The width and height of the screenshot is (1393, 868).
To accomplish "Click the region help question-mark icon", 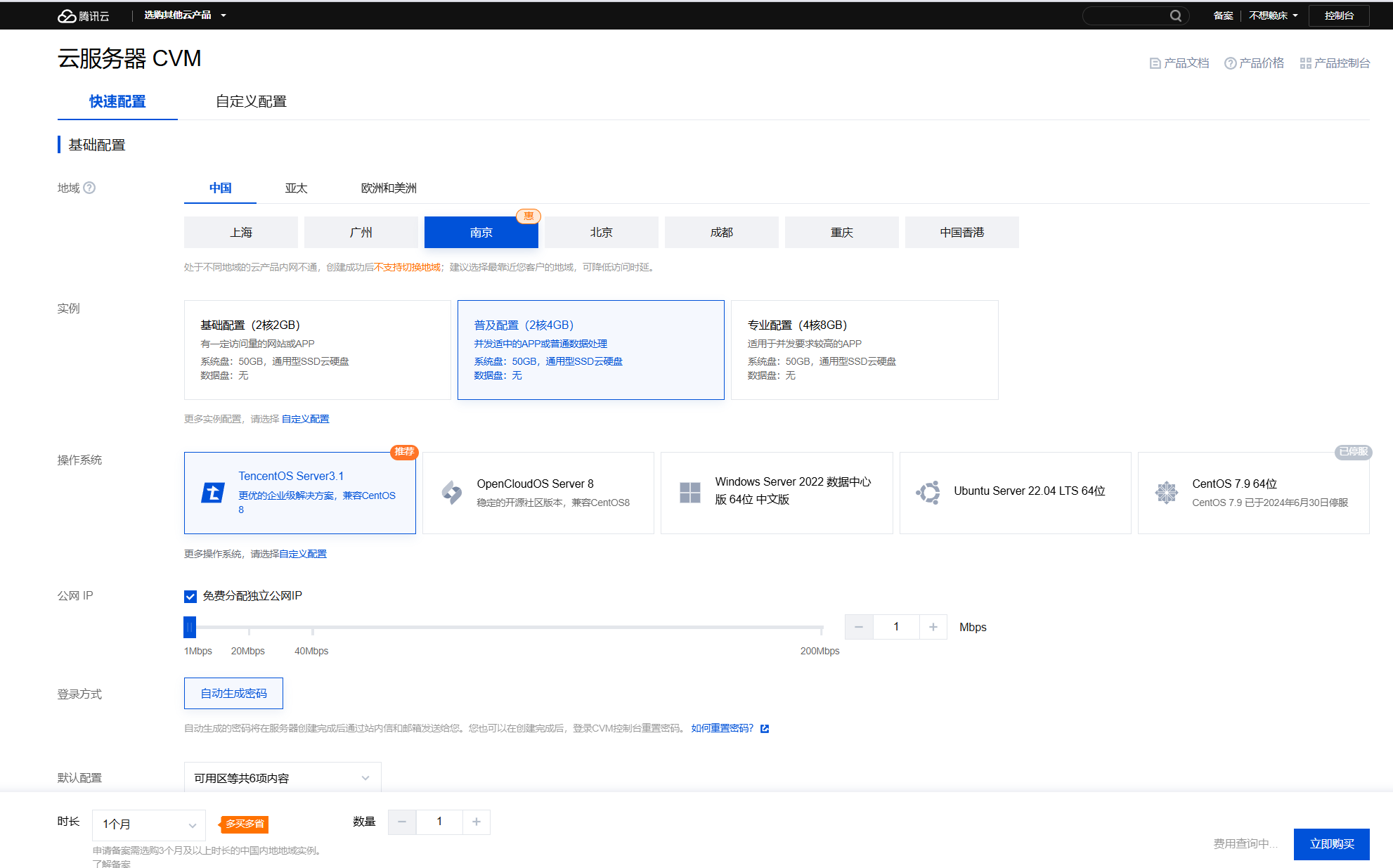I will [x=89, y=188].
